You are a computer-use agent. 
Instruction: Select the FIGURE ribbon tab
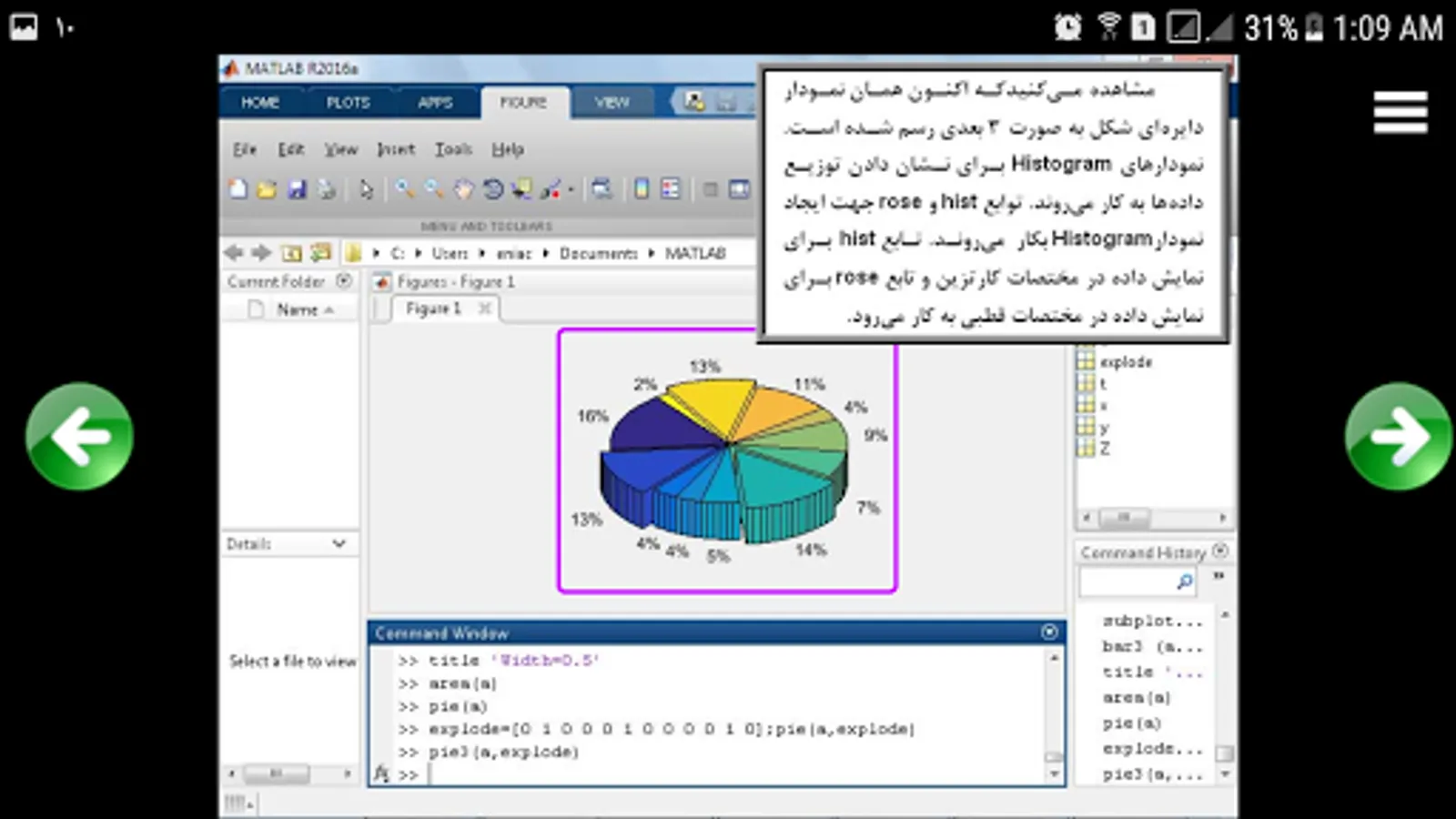tap(523, 103)
